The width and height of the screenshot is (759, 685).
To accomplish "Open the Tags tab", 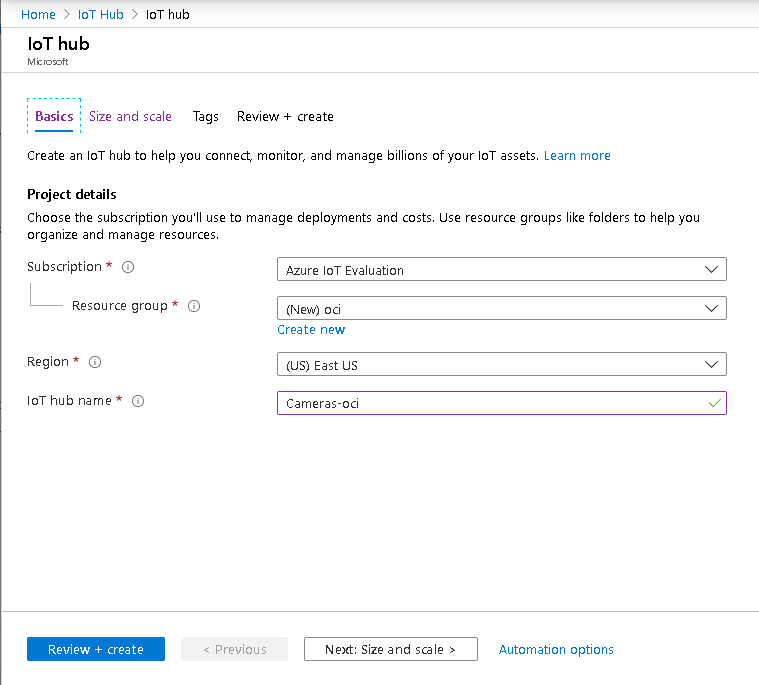I will tap(206, 117).
